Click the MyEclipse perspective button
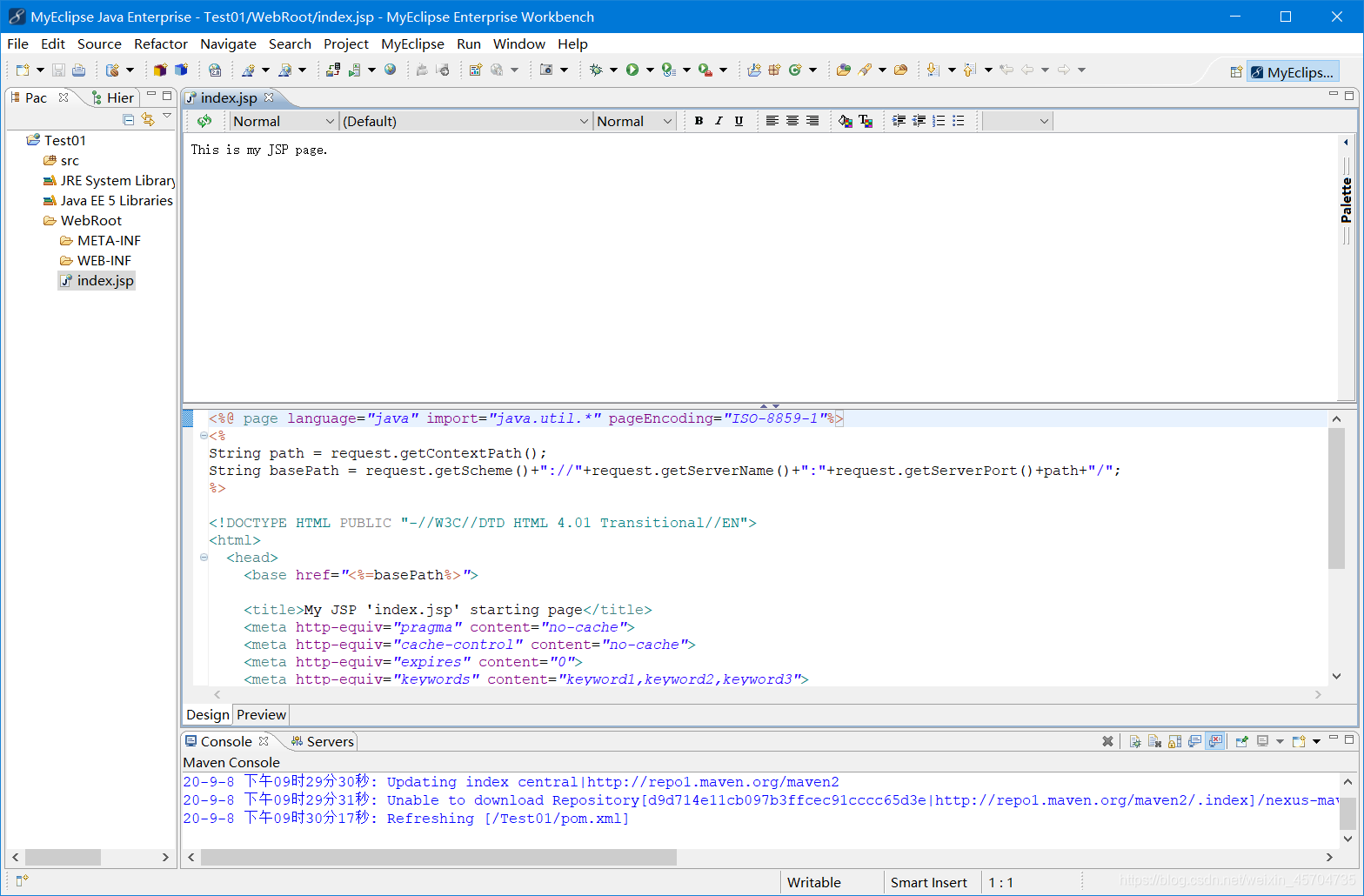The width and height of the screenshot is (1364, 896). tap(1292, 72)
